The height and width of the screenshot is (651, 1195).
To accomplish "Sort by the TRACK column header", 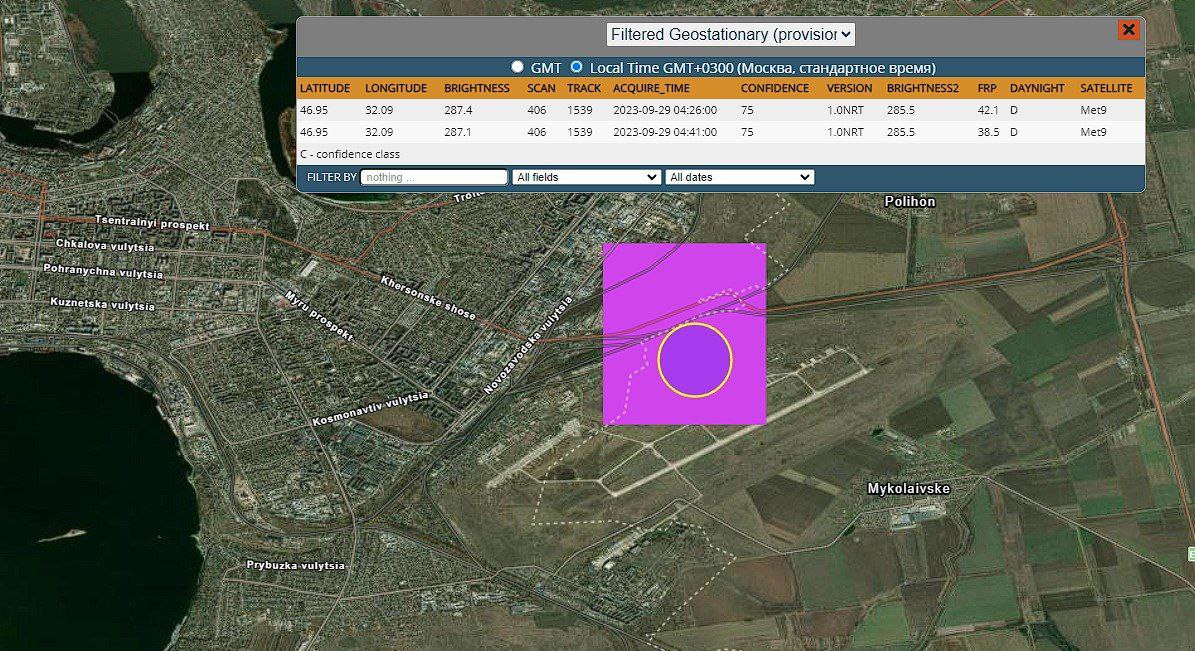I will click(x=584, y=88).
